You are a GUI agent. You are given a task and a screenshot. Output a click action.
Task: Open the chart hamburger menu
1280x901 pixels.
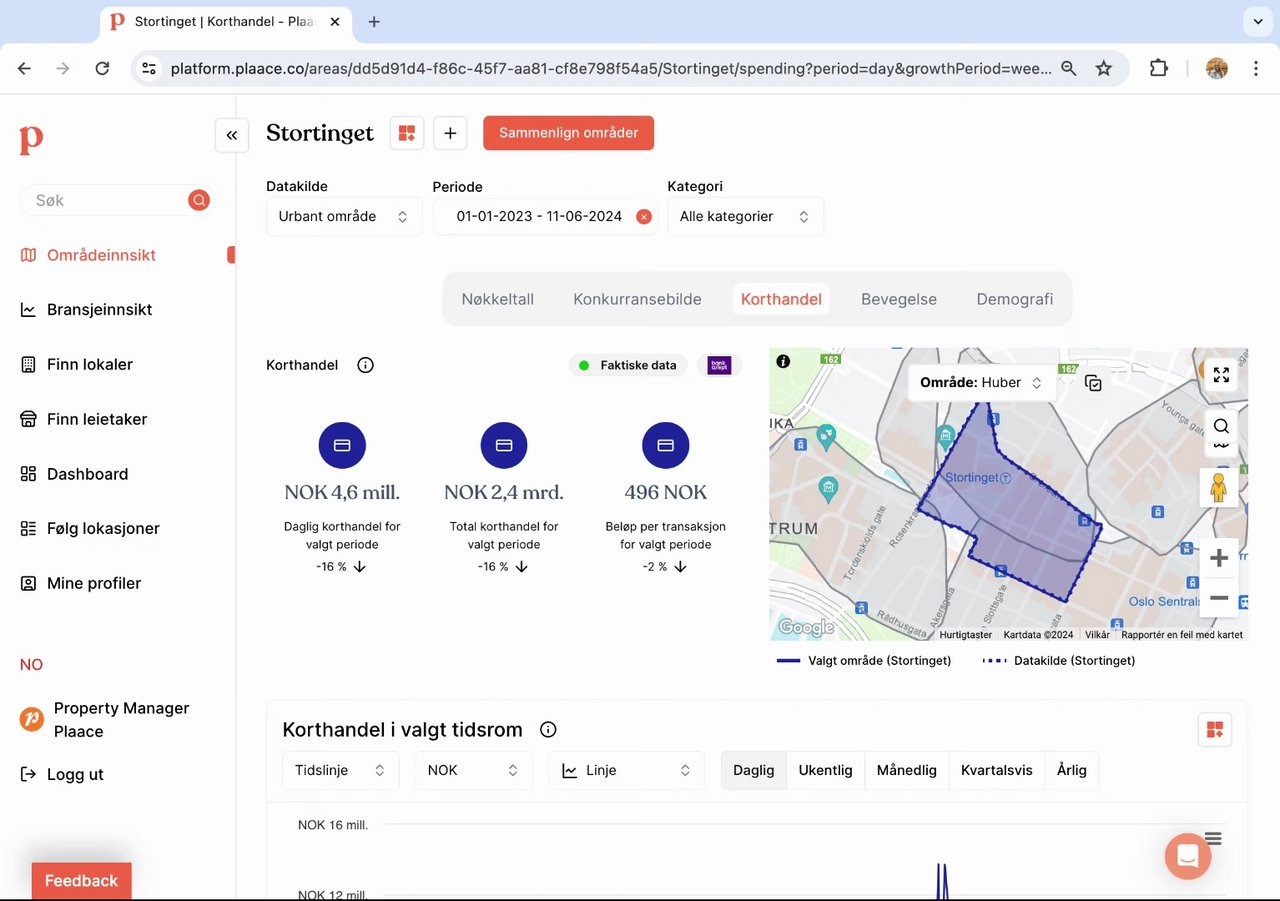[x=1213, y=838]
